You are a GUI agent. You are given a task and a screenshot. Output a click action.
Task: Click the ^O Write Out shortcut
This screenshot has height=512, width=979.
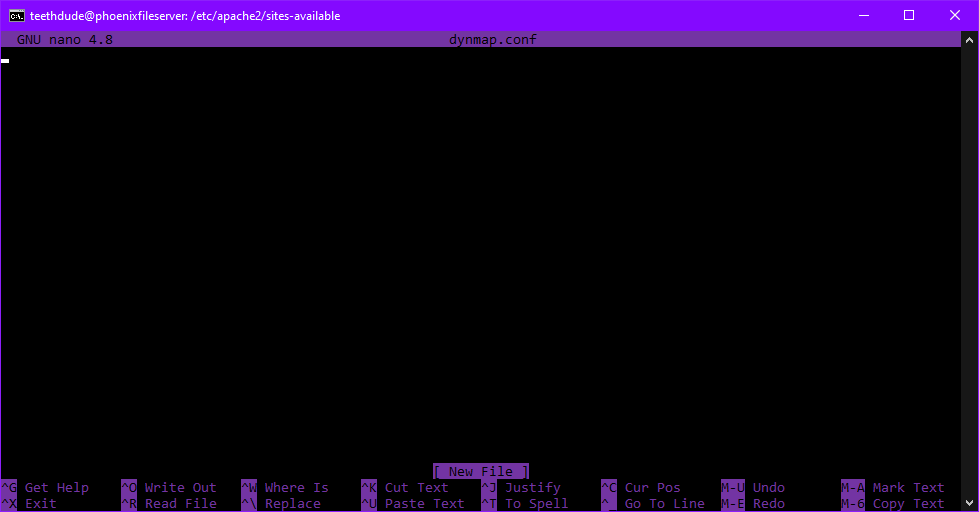click(169, 488)
